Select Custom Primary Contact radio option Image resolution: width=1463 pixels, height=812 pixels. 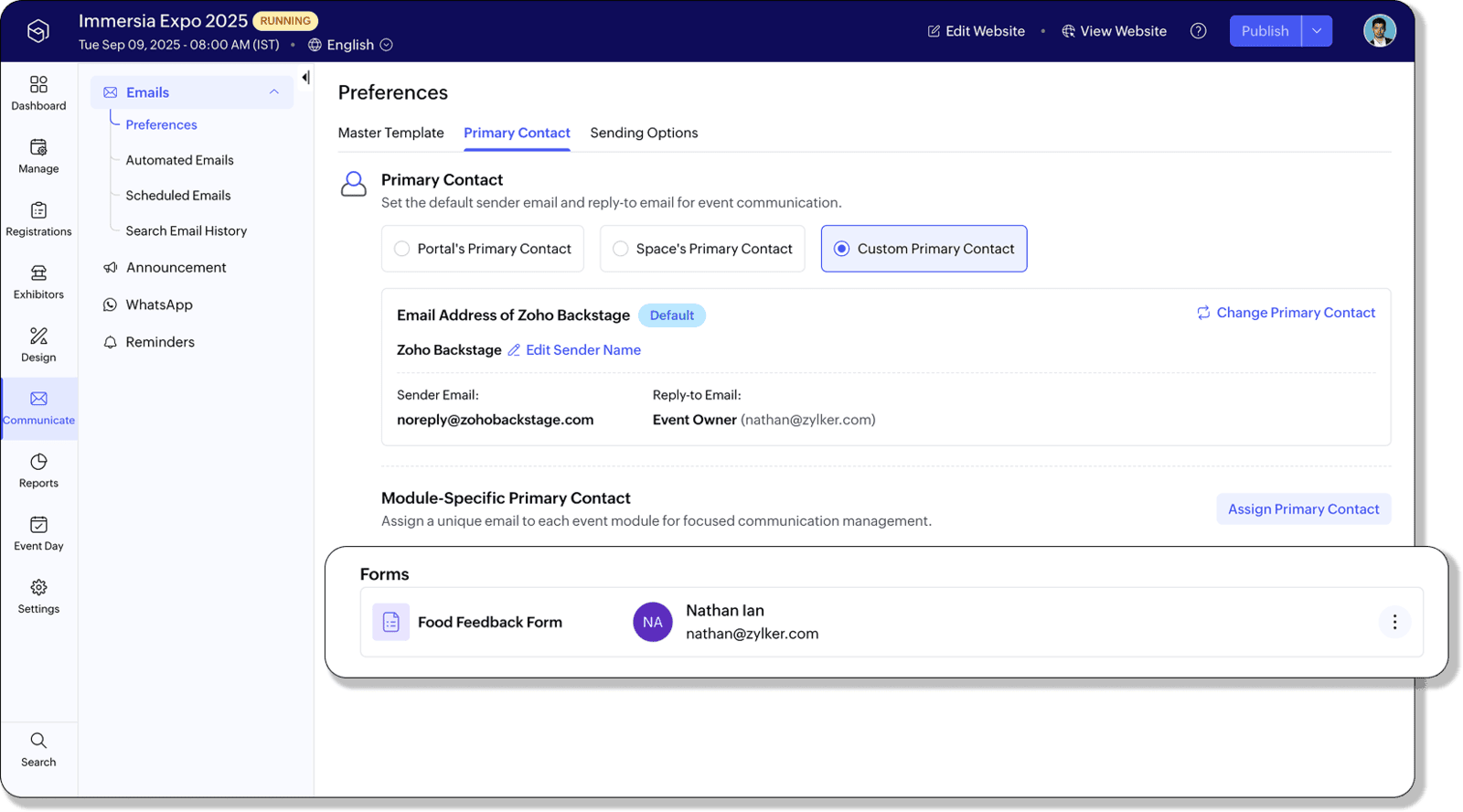841,249
